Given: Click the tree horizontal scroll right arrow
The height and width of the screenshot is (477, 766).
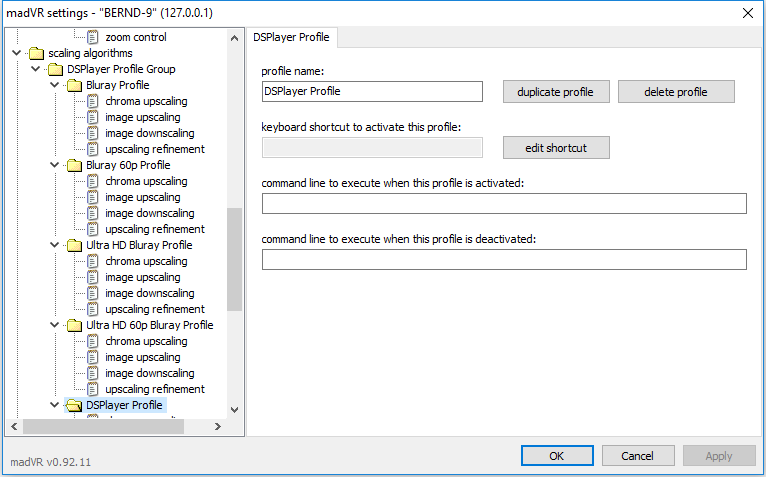Looking at the screenshot, I should [218, 427].
